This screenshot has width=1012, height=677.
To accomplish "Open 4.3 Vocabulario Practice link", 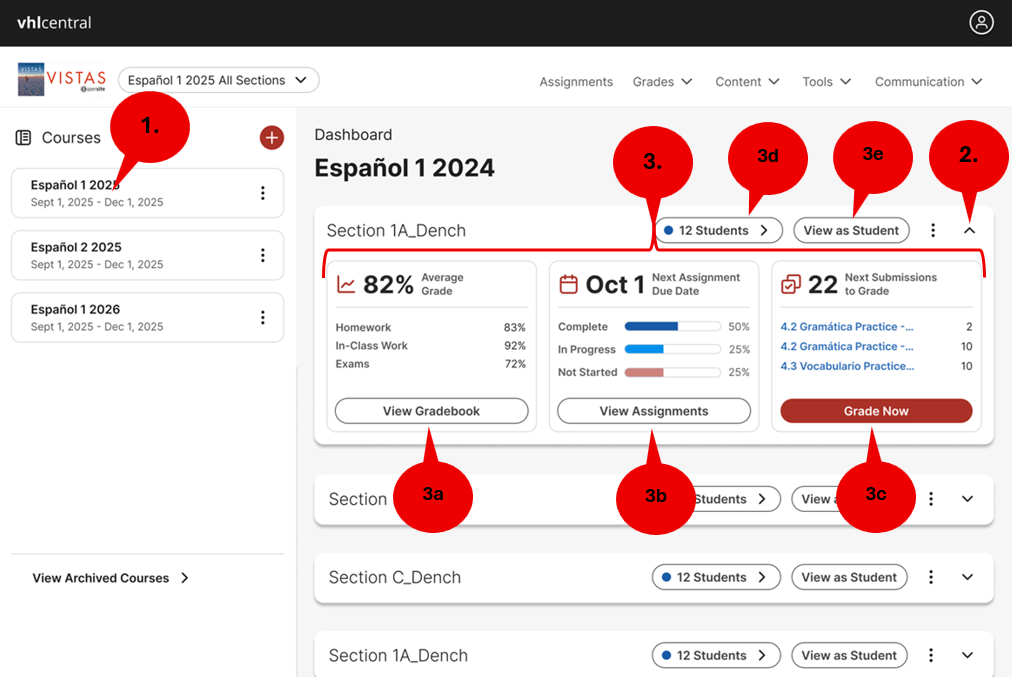I will click(847, 366).
